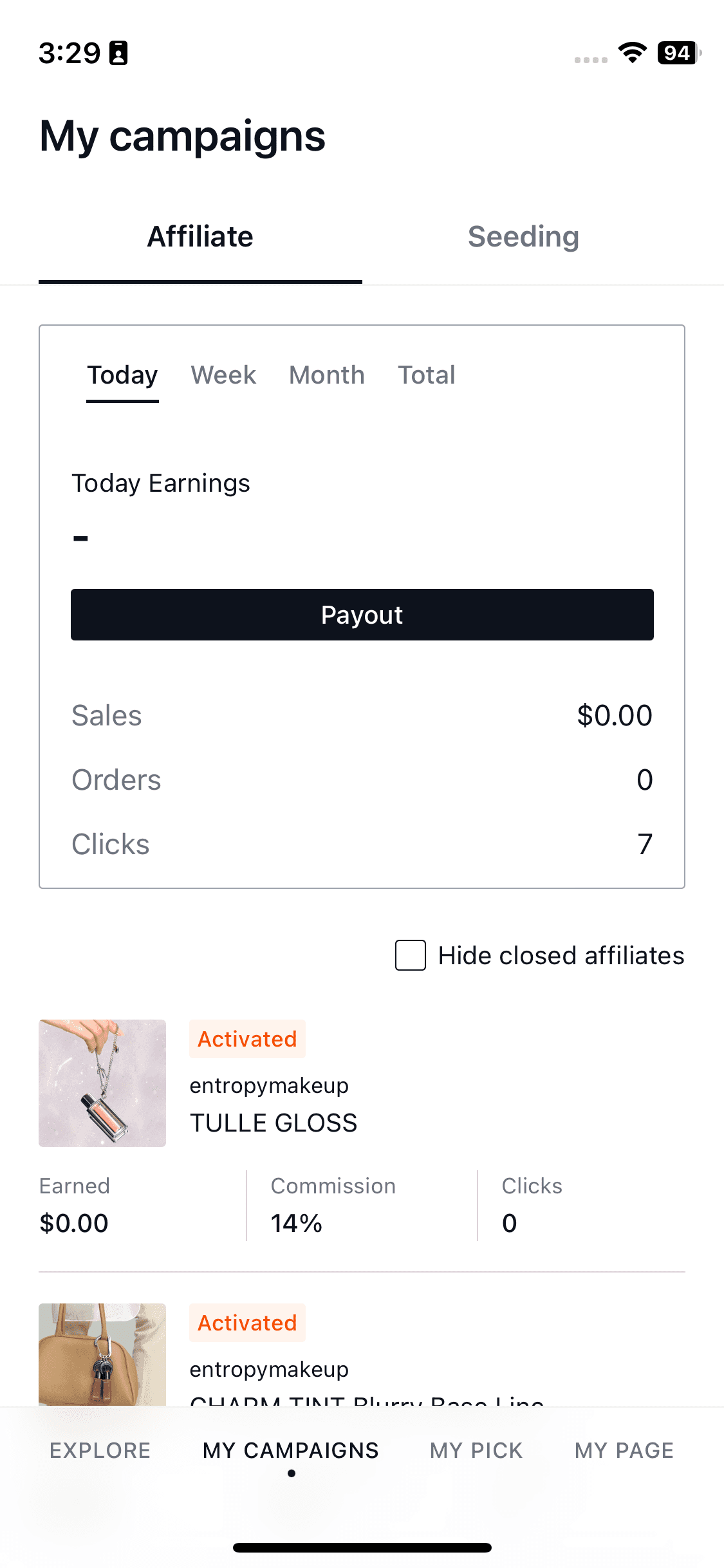Viewport: 724px width, 1568px height.
Task: Tap entropymakeup brand name above TULLE GLOSS
Action: (x=269, y=1085)
